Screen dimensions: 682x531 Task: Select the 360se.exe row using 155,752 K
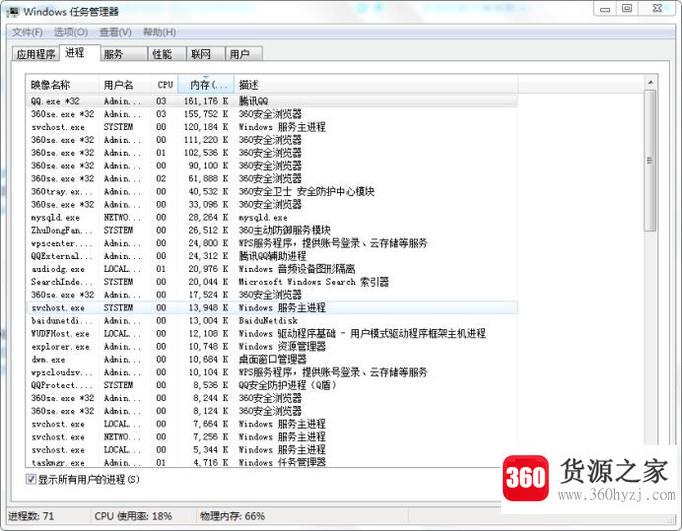(272, 114)
